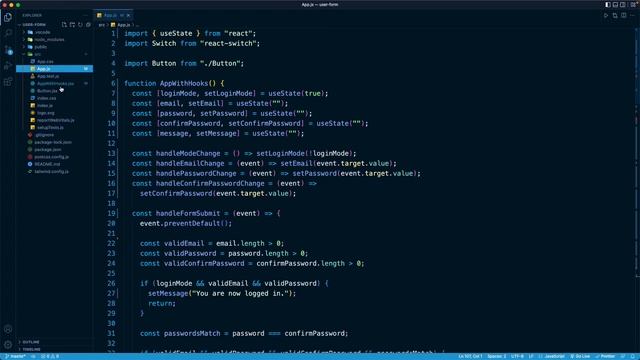This screenshot has width=640, height=360.
Task: Open index.css file
Action: pyautogui.click(x=54, y=98)
